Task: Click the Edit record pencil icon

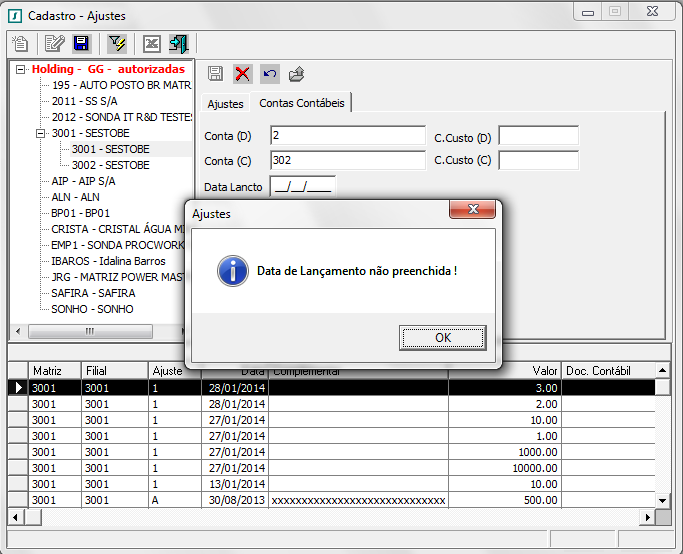Action: [x=55, y=44]
